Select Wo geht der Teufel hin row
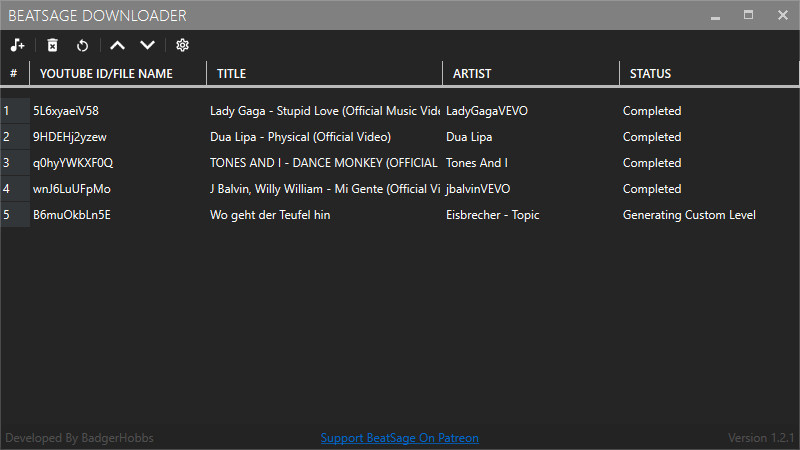Viewport: 800px width, 450px height. (400, 215)
